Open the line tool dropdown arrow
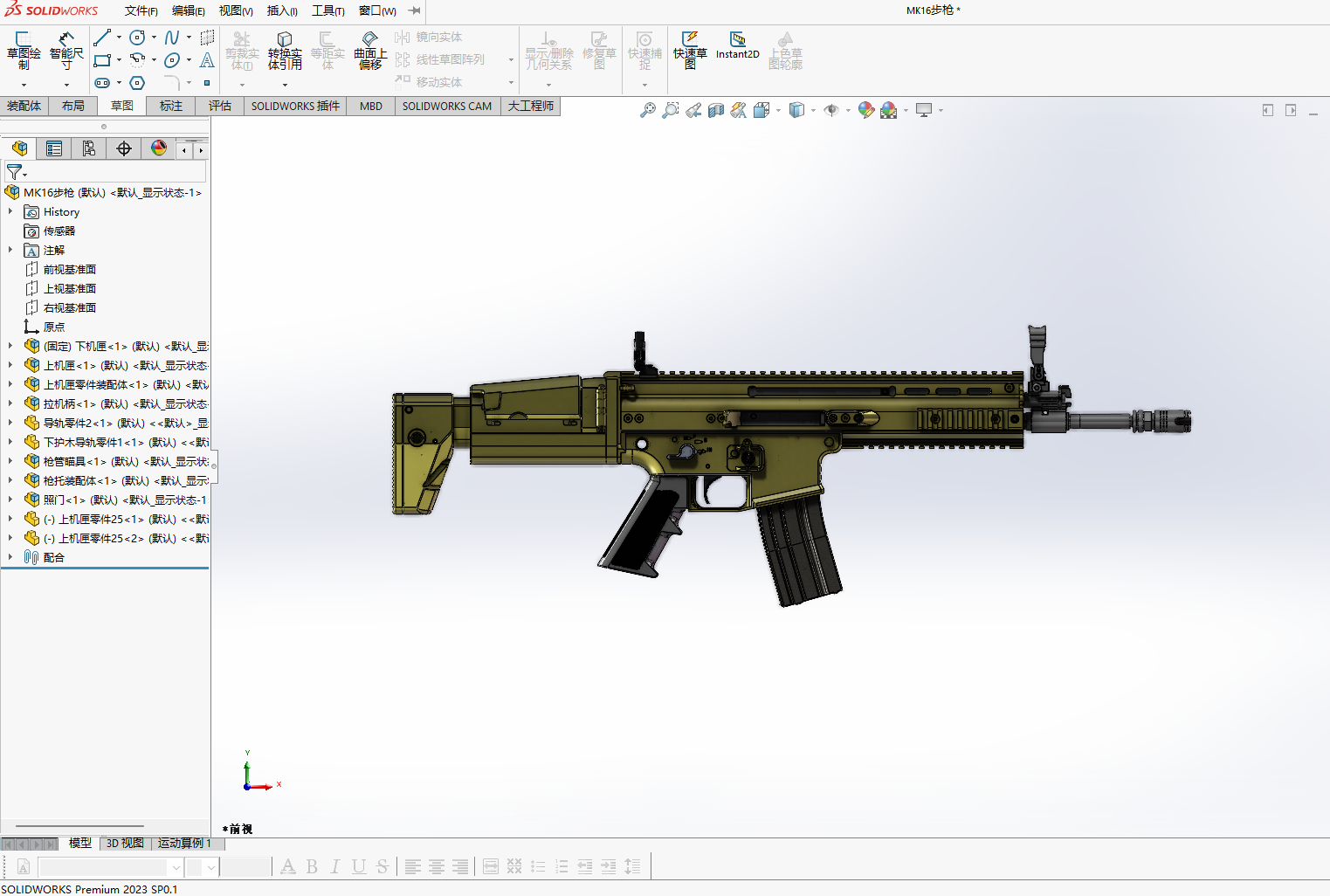This screenshot has height=896, width=1330. coord(119,38)
